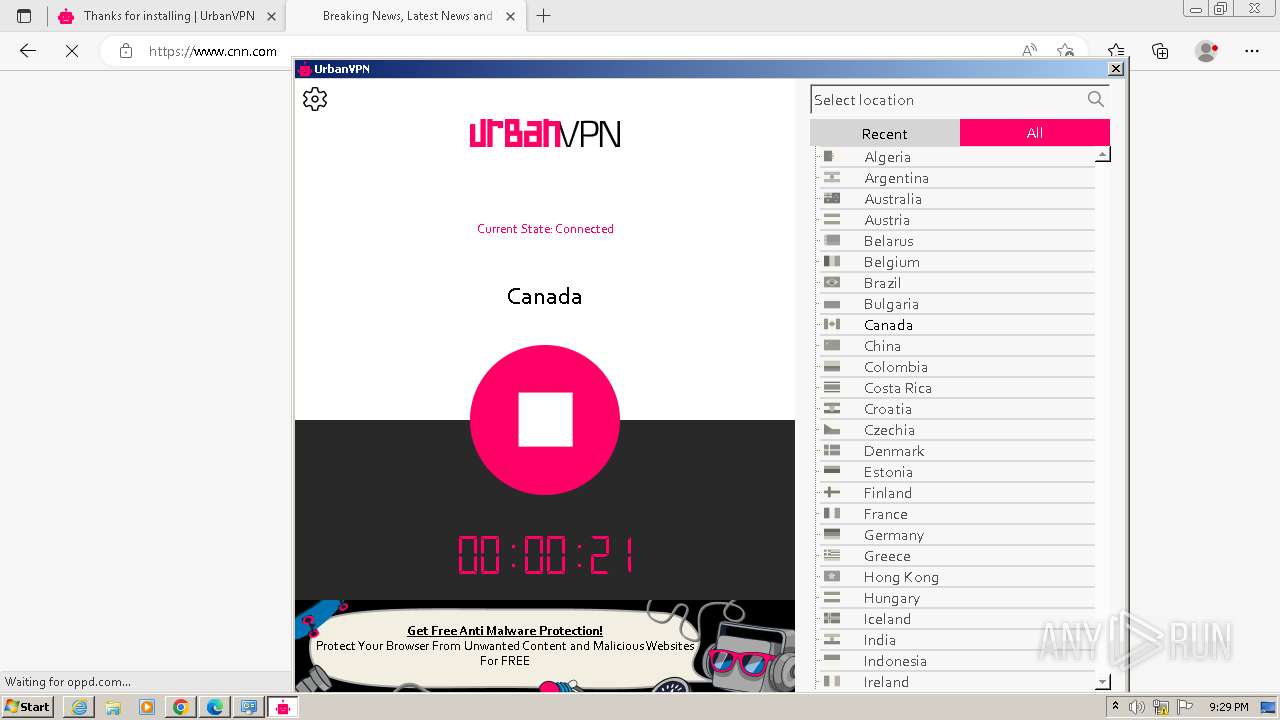This screenshot has height=720, width=1280.
Task: Select the Breaking News CNN browser tab
Action: pos(407,16)
